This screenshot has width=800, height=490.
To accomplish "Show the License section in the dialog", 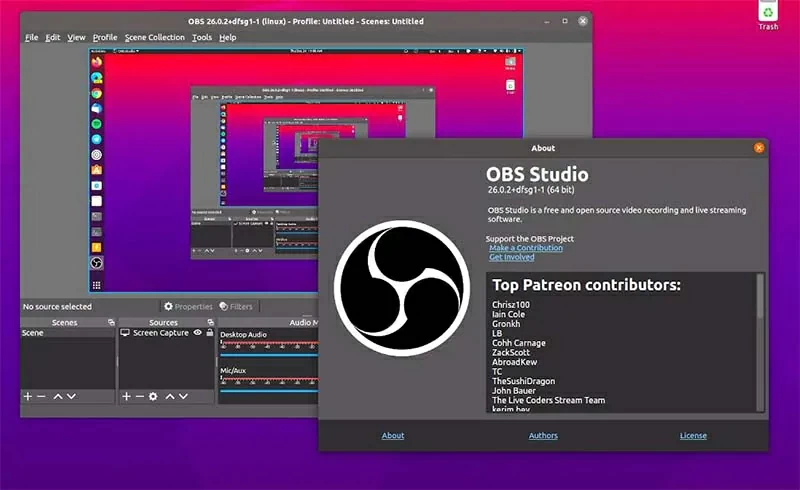I will (x=693, y=435).
